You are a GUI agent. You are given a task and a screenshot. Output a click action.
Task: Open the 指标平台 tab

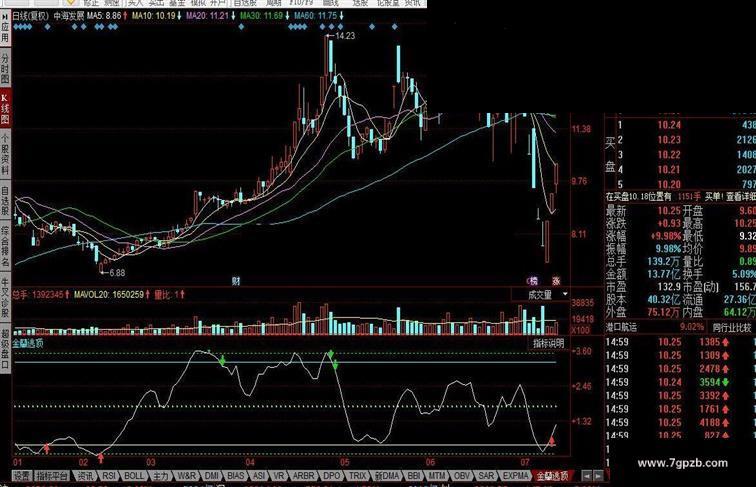(52, 476)
